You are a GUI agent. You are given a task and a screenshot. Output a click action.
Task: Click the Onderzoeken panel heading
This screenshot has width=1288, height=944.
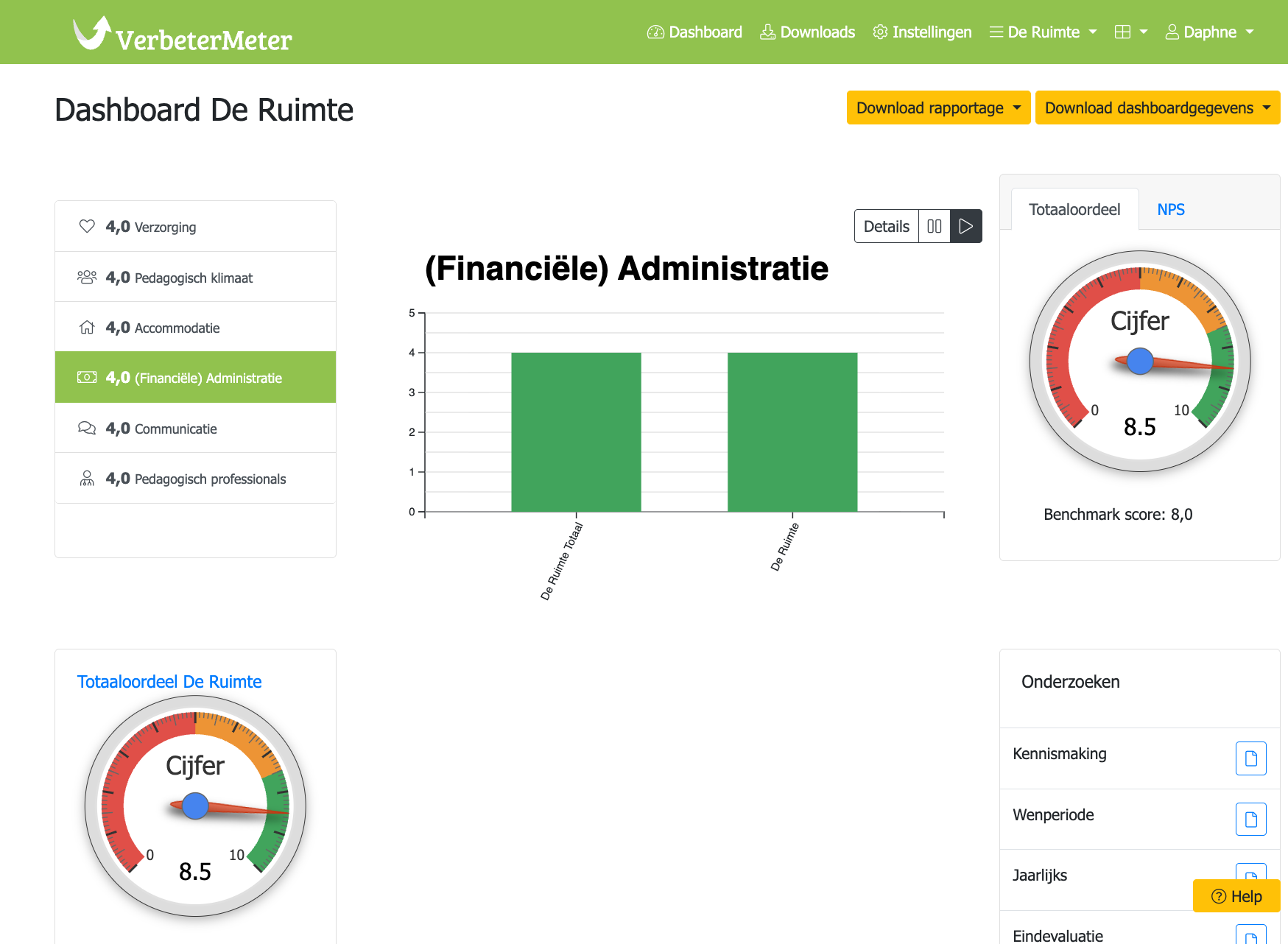(x=1070, y=682)
